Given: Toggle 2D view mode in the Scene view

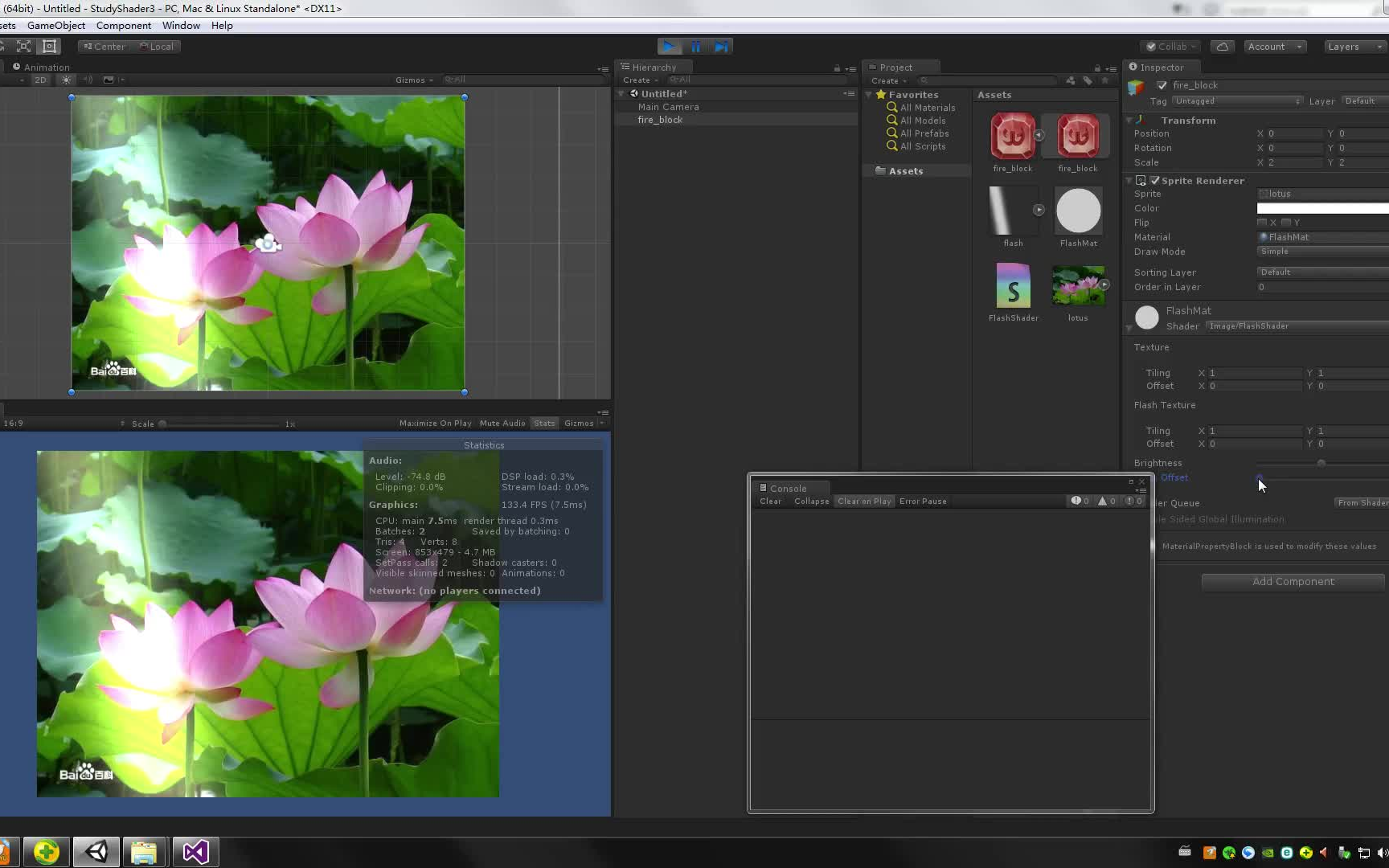Looking at the screenshot, I should (40, 80).
